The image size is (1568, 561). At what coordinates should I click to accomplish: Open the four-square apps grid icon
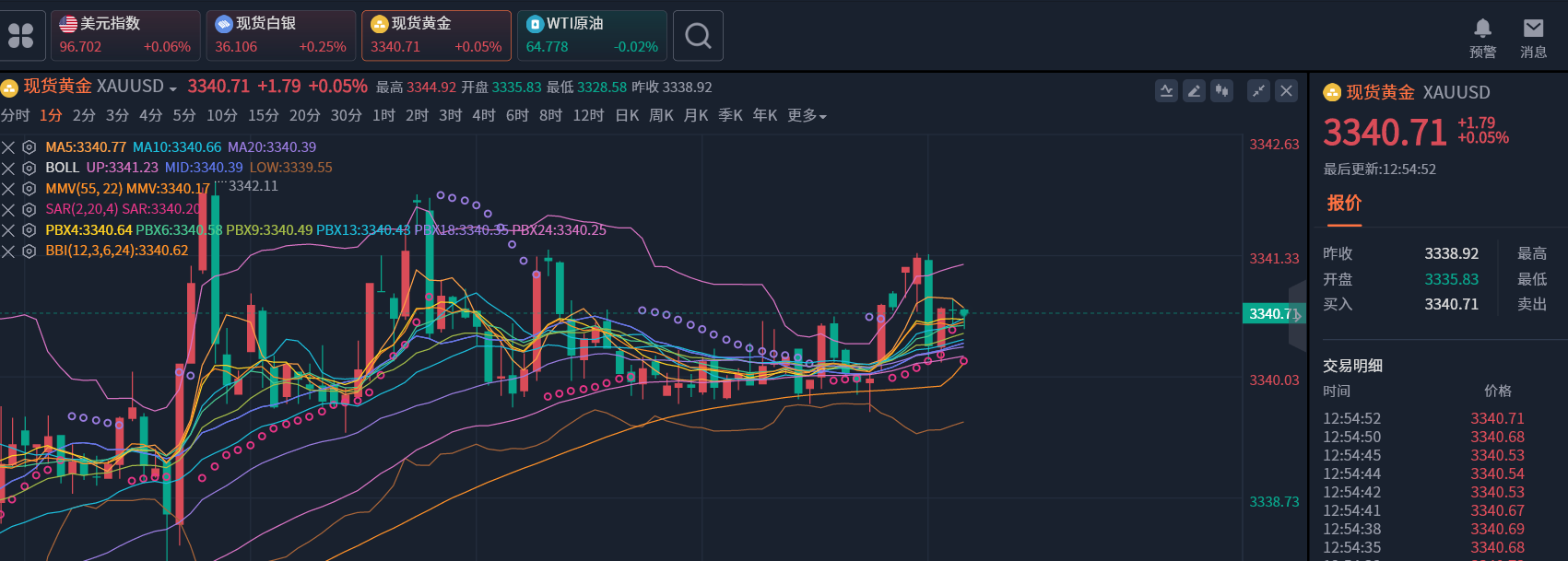(x=20, y=36)
